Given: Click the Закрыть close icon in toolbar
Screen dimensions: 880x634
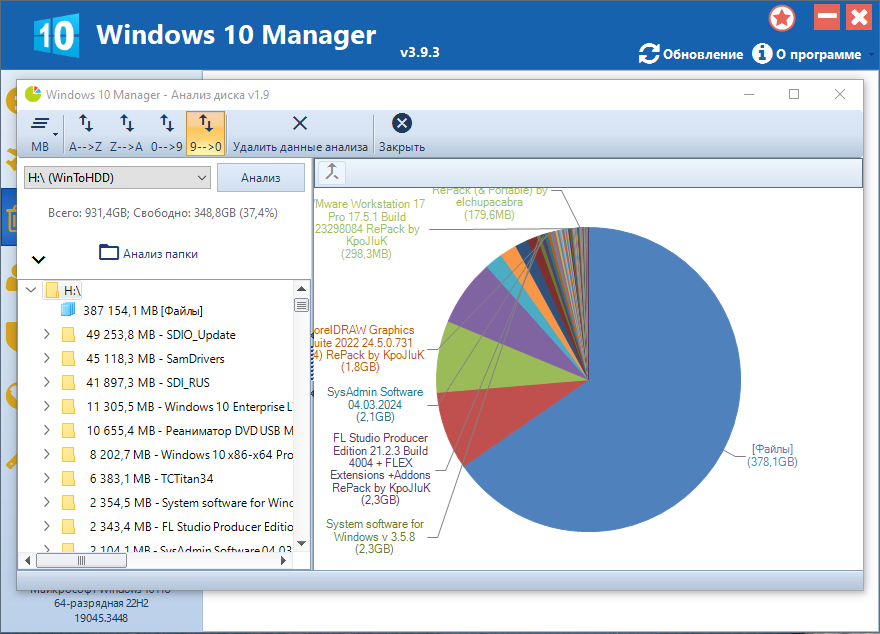Looking at the screenshot, I should point(402,123).
